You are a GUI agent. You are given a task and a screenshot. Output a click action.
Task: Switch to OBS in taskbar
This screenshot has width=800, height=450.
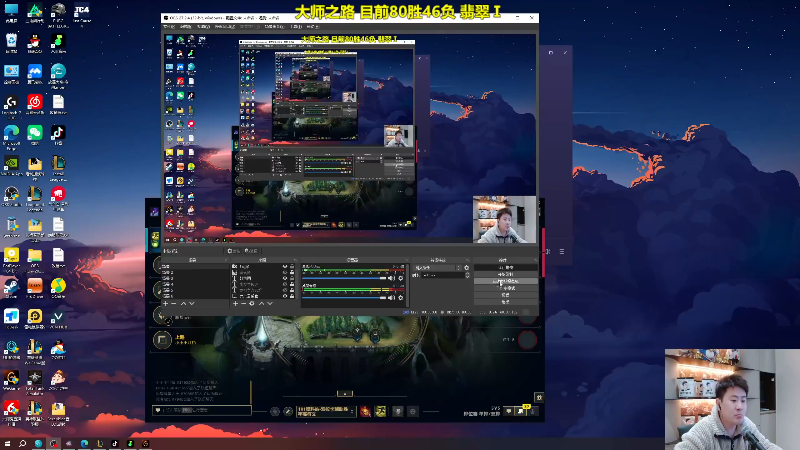pos(54,444)
